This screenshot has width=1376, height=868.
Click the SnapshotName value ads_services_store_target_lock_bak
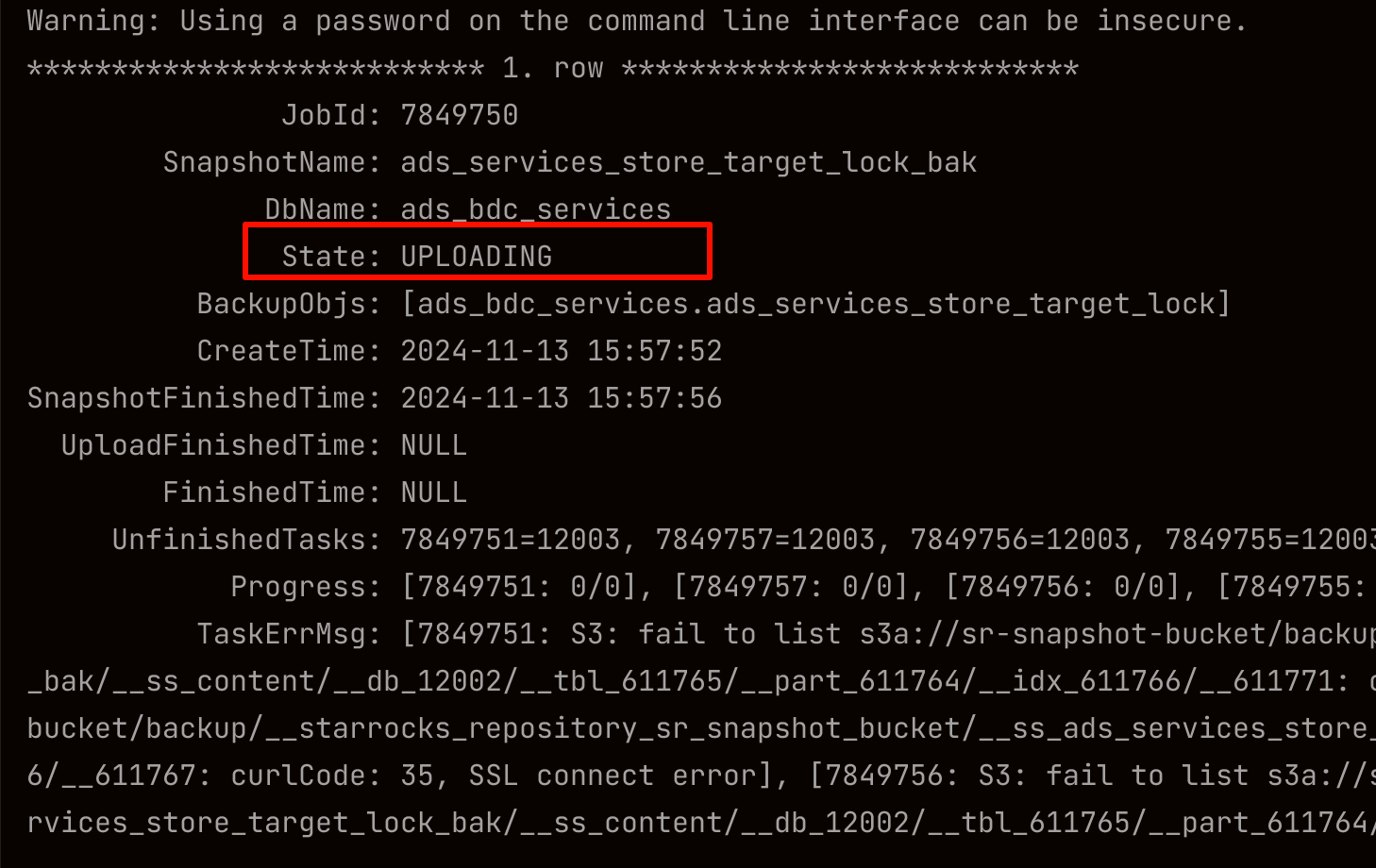click(689, 162)
